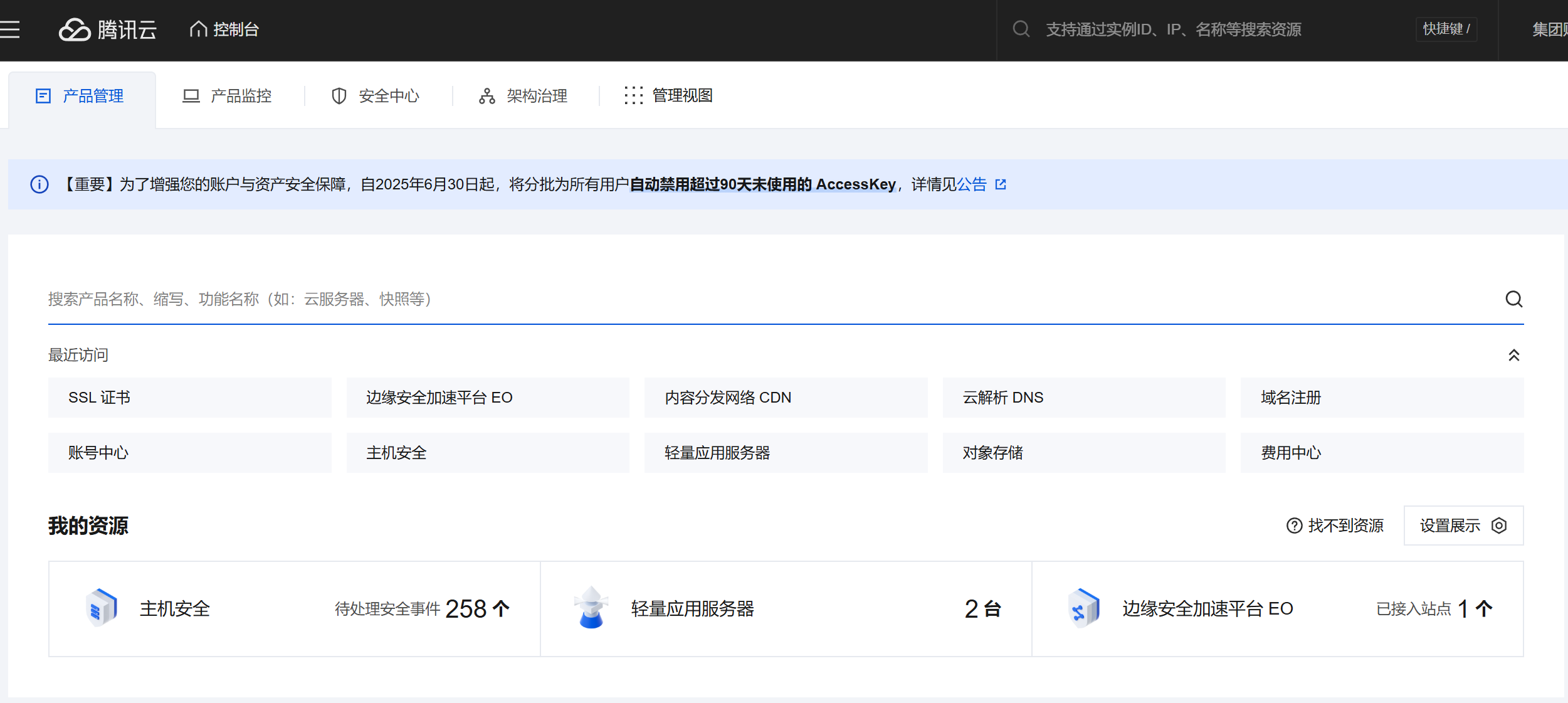
Task: Go to 控制台 home
Action: coord(224,29)
